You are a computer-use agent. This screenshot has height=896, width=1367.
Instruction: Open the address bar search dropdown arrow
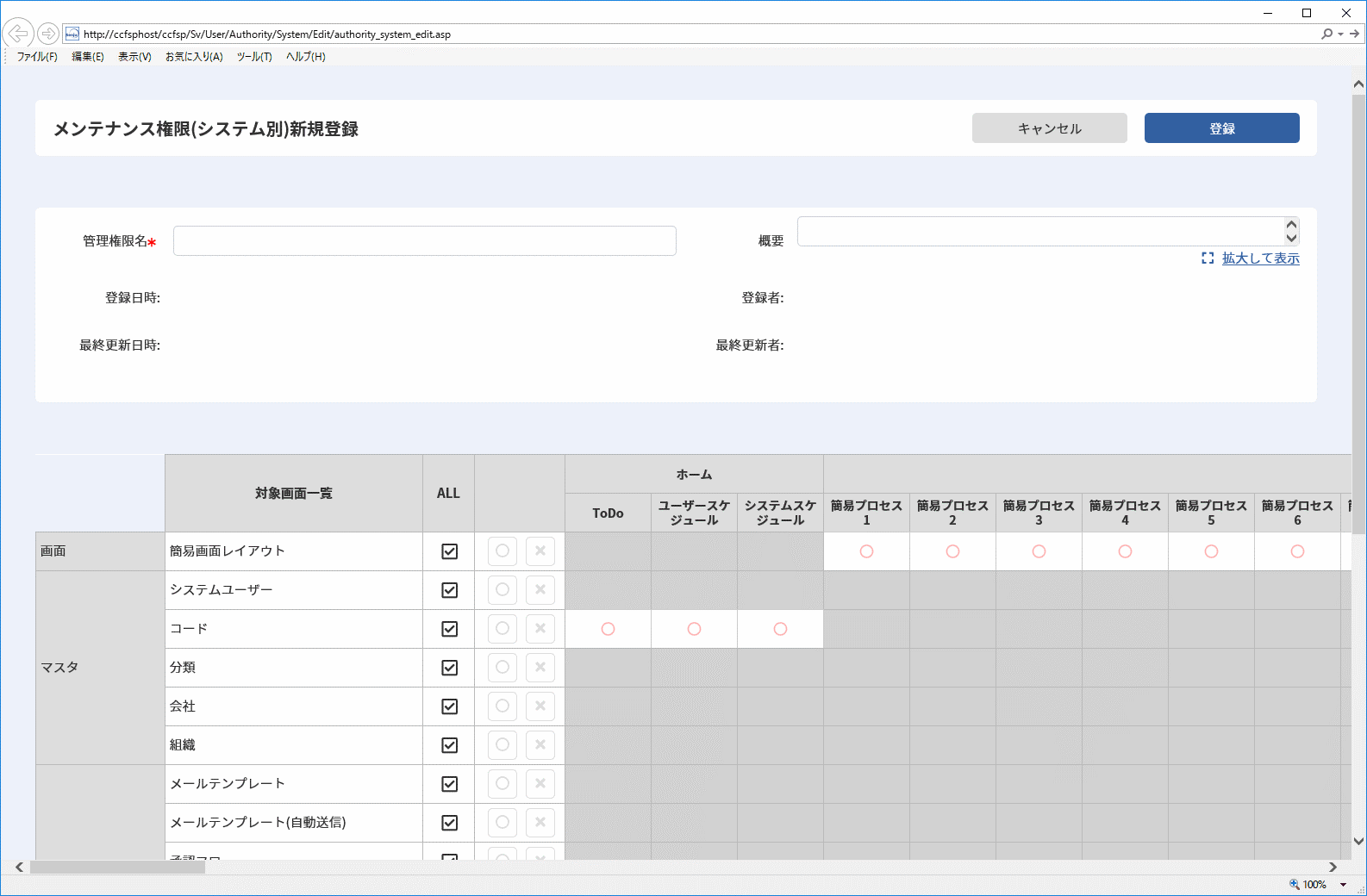[1340, 34]
